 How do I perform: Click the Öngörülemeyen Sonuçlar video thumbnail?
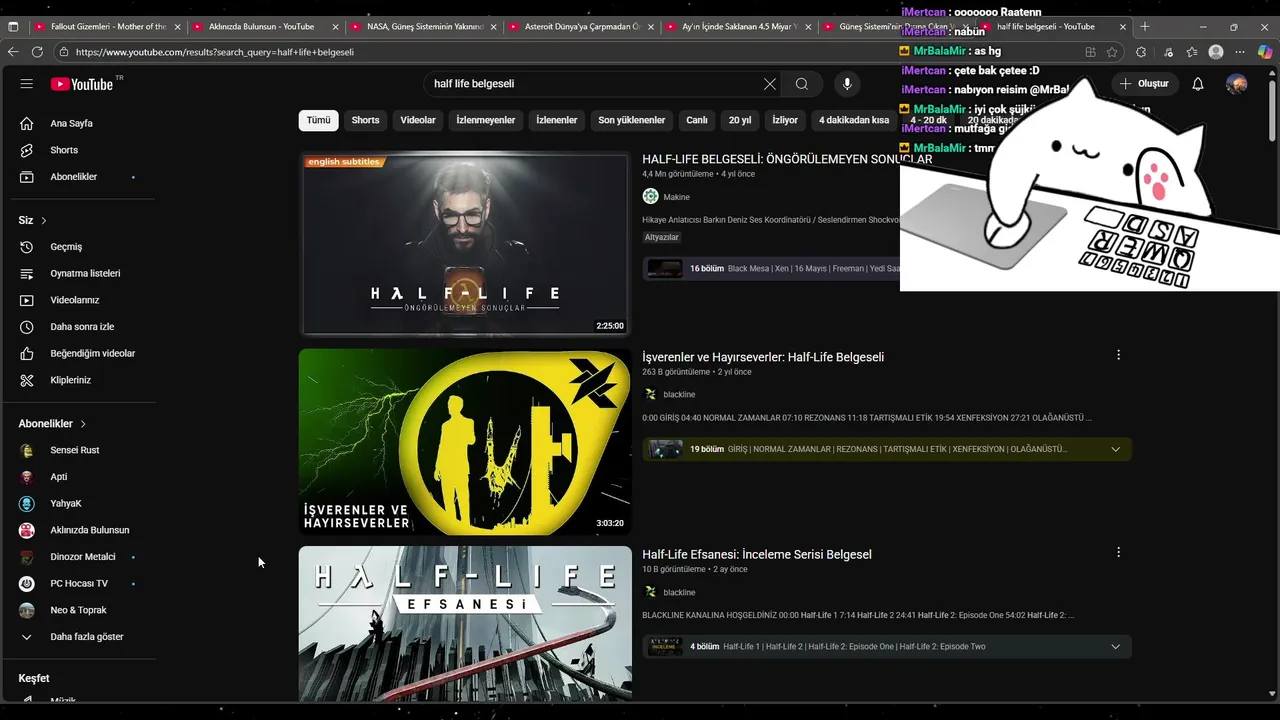(x=465, y=243)
